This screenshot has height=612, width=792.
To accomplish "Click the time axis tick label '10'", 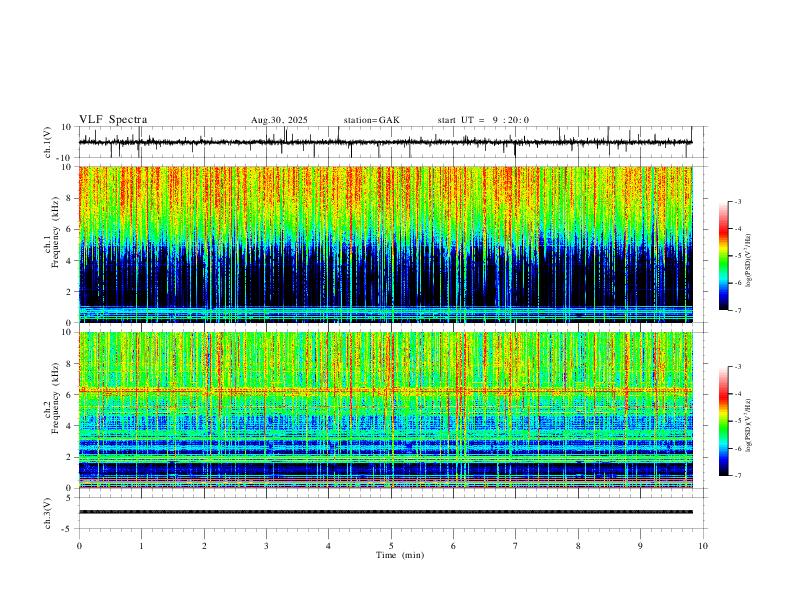I will [x=703, y=546].
